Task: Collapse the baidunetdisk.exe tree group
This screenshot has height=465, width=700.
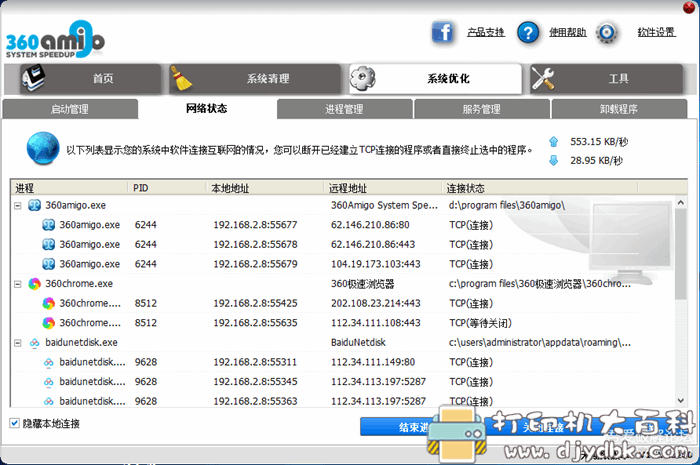Action: tap(18, 343)
